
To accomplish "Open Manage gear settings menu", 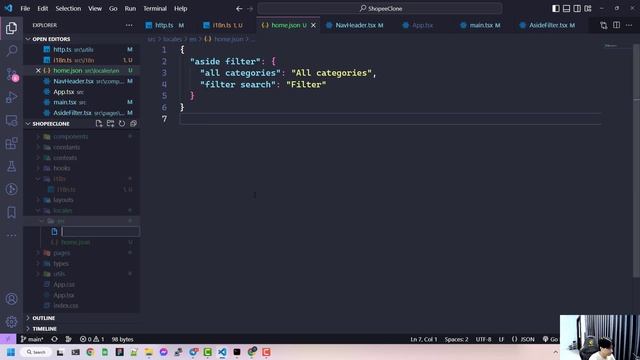I will click(x=11, y=322).
